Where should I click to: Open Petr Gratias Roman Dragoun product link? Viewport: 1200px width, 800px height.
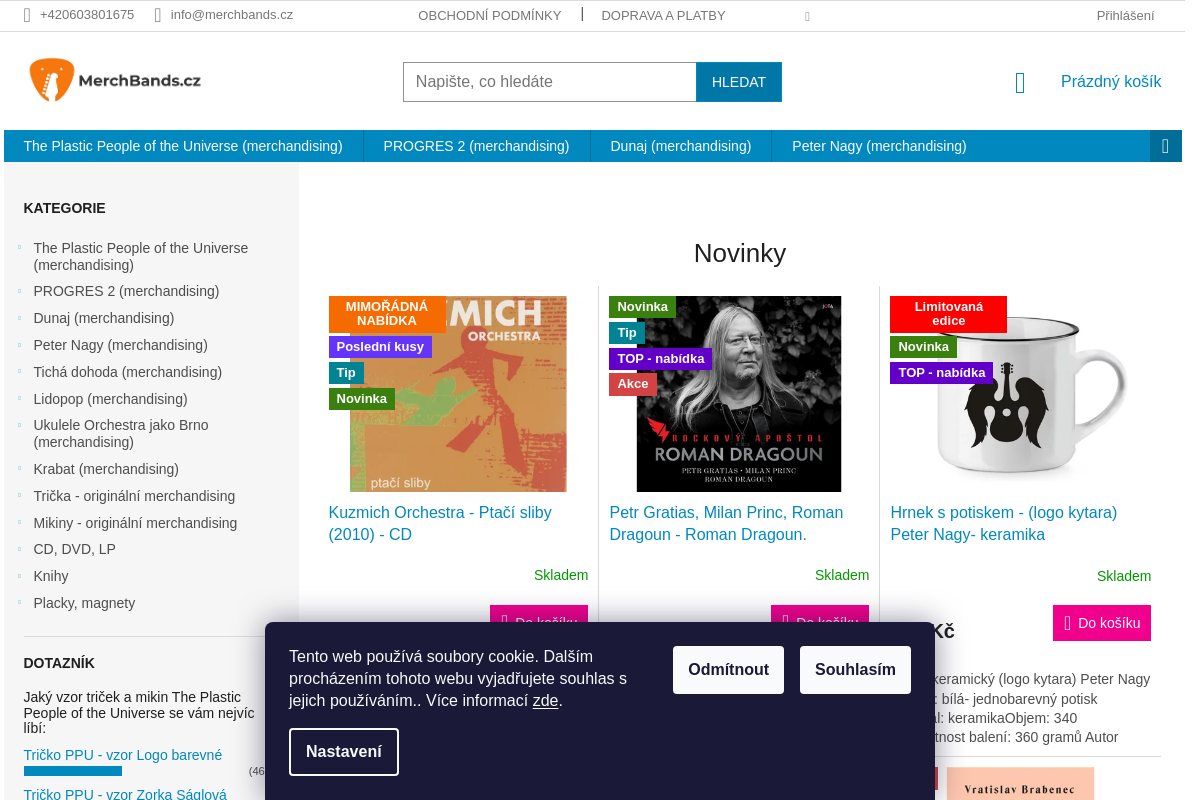(x=726, y=523)
